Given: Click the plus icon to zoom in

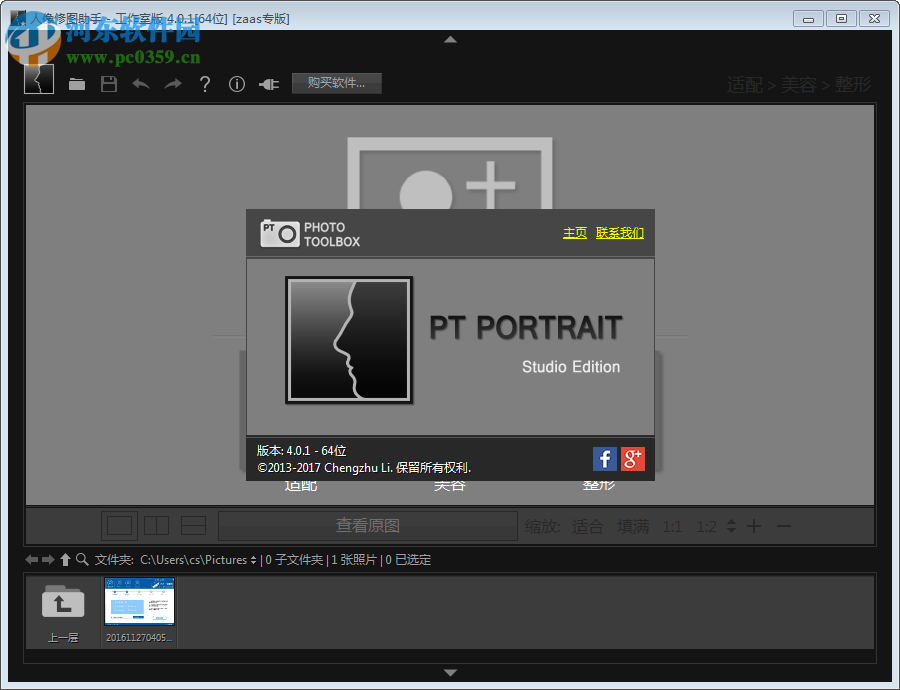Looking at the screenshot, I should [754, 525].
